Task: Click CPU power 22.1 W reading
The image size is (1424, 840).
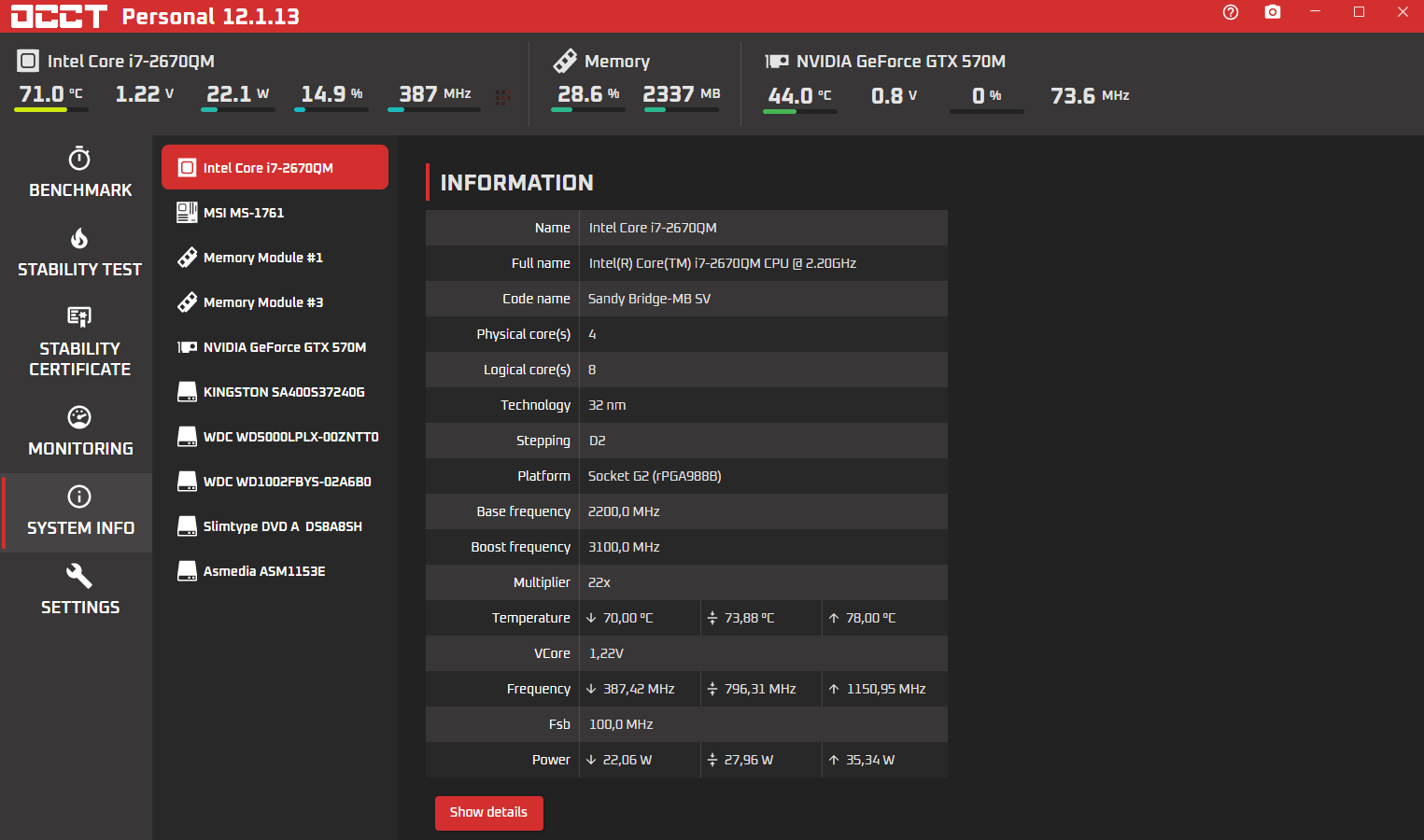Action: click(238, 94)
